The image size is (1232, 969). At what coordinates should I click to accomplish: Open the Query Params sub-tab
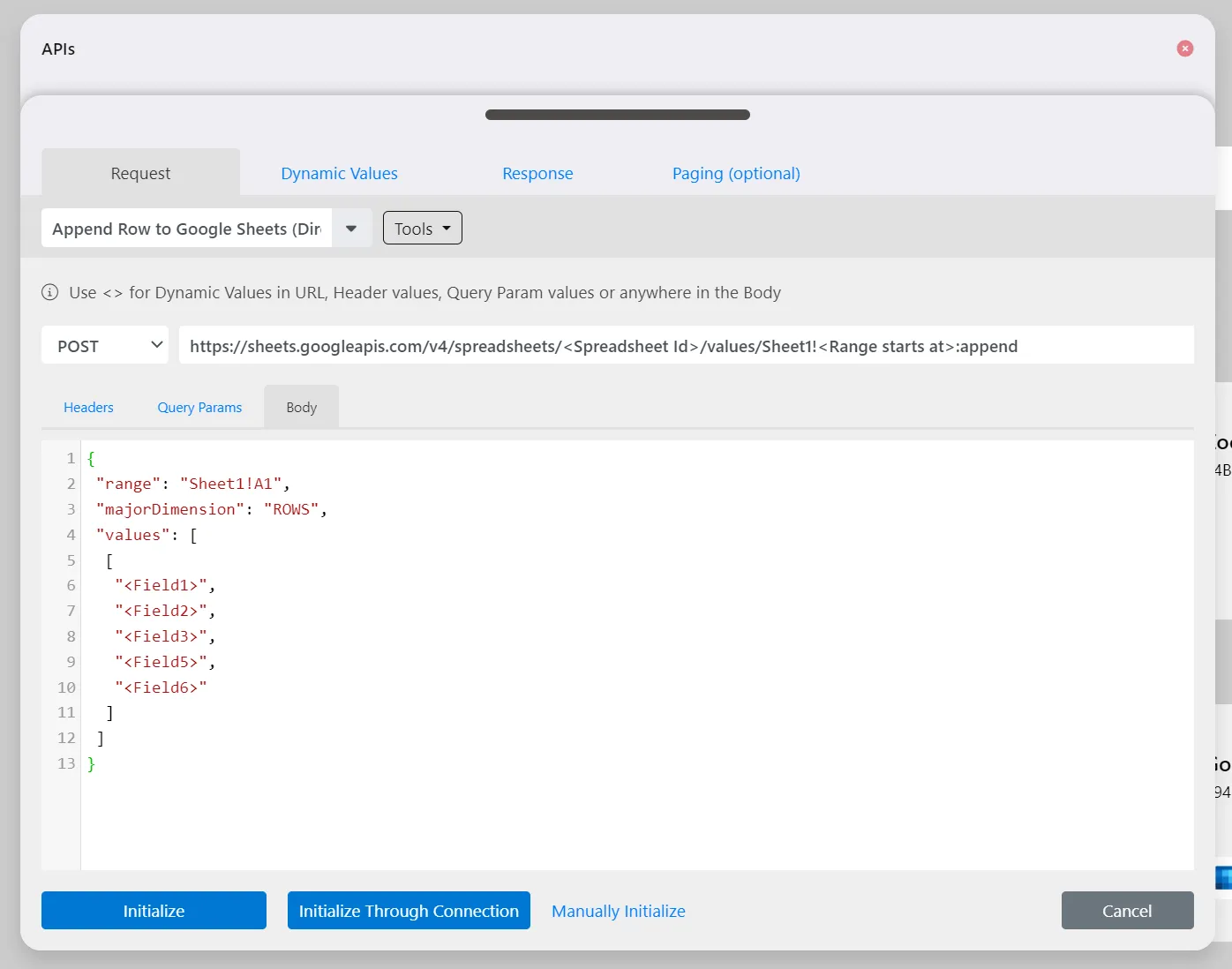199,408
